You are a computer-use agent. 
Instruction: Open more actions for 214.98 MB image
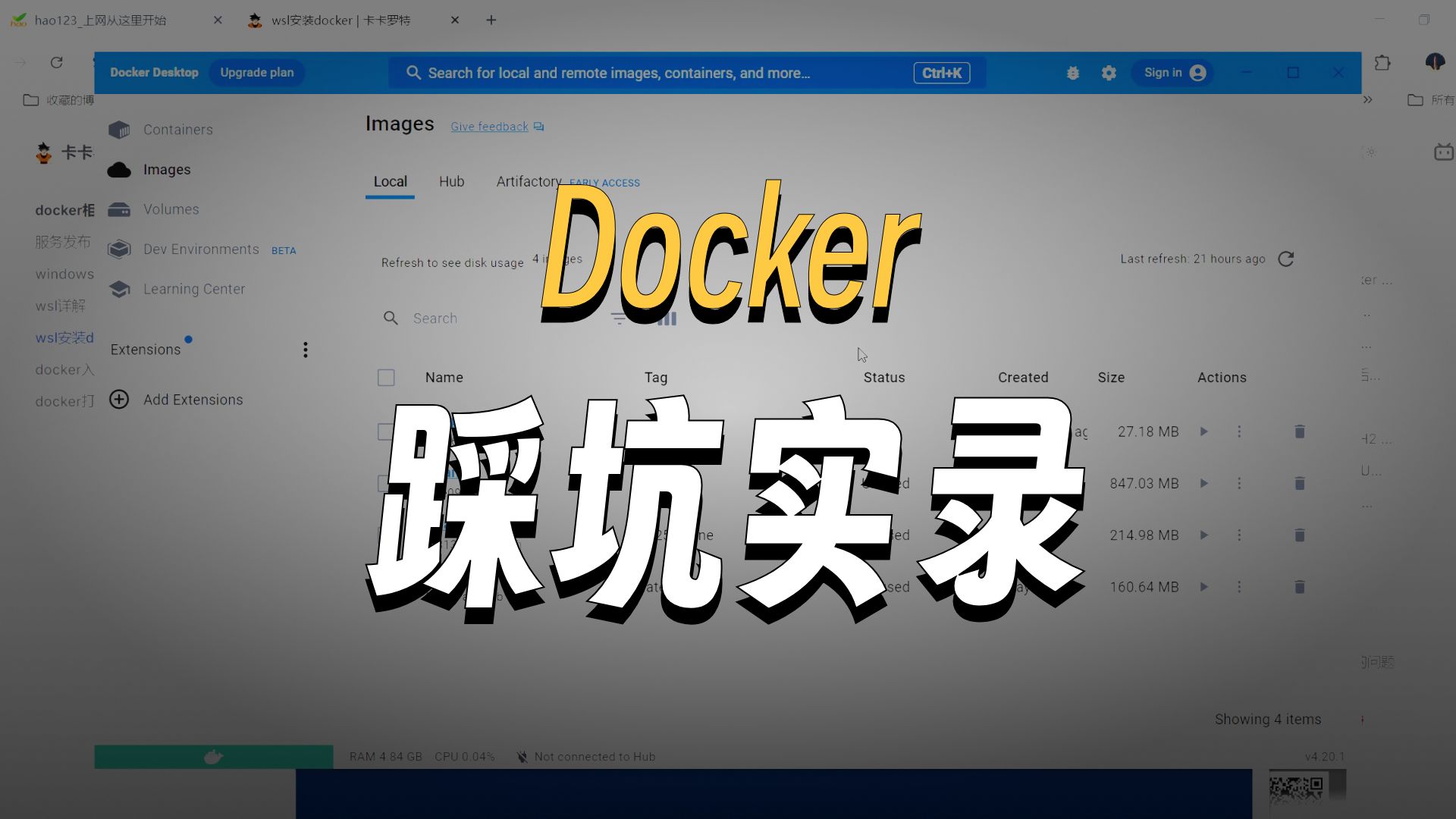[x=1239, y=535]
